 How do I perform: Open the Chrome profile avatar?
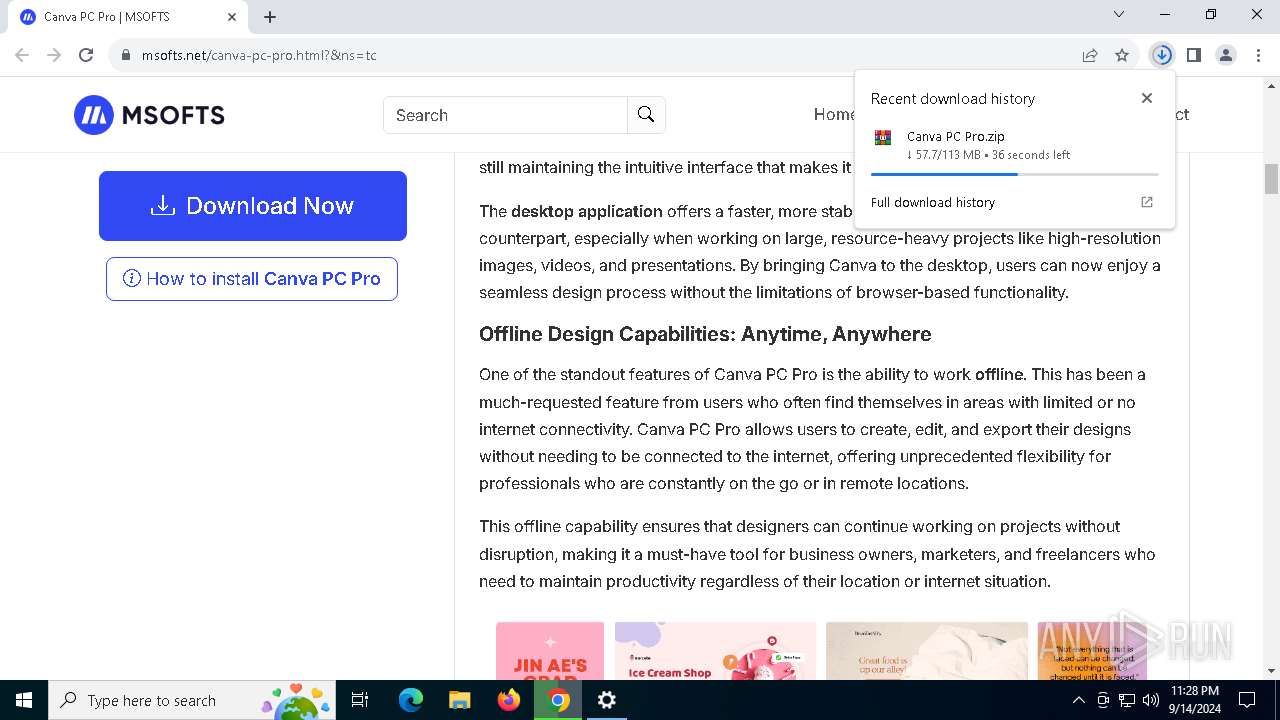pos(1225,55)
